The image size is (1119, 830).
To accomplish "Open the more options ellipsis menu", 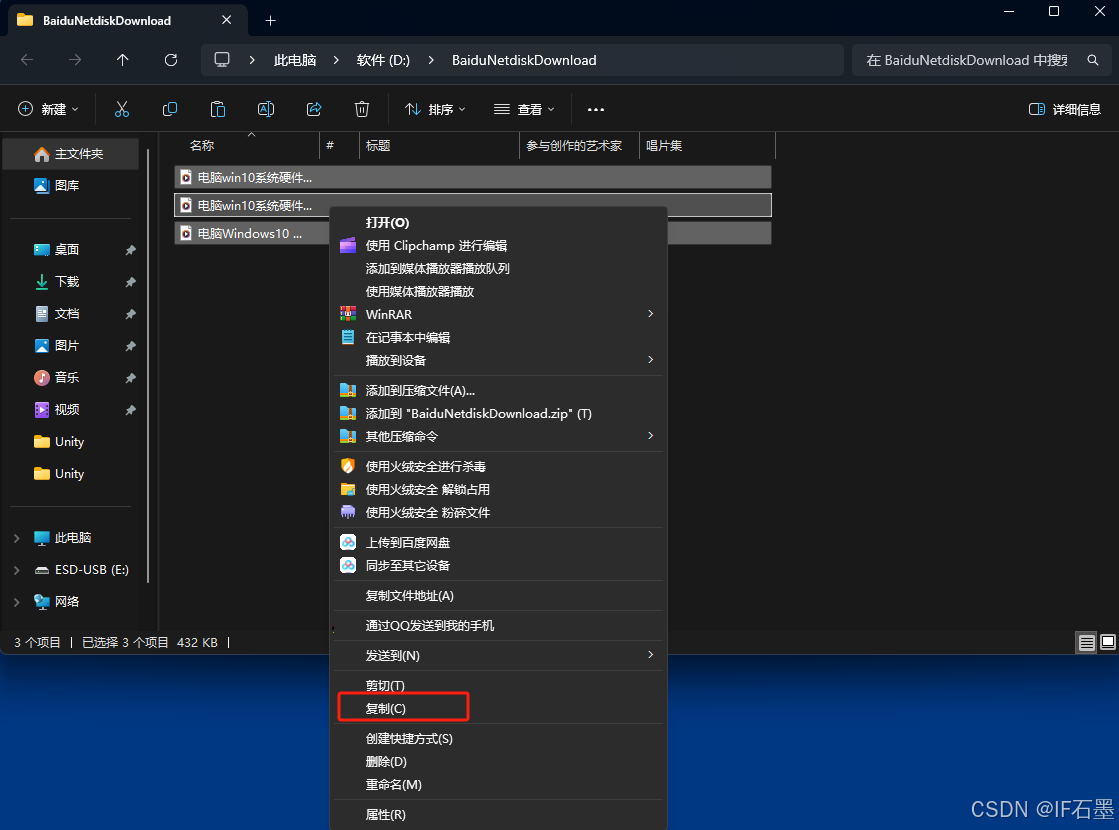I will point(596,109).
